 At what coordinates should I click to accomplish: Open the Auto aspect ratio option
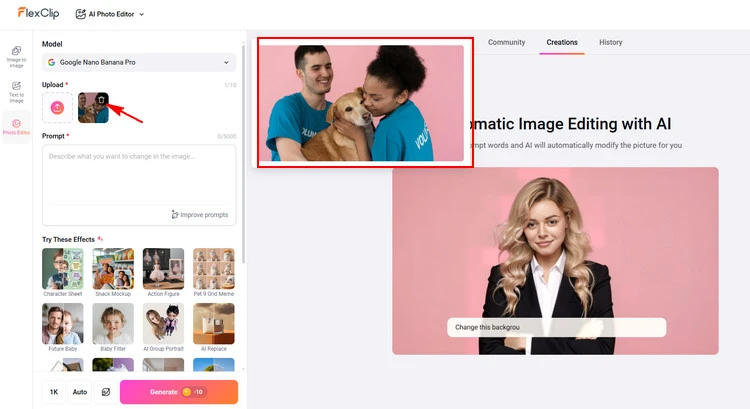pos(80,392)
